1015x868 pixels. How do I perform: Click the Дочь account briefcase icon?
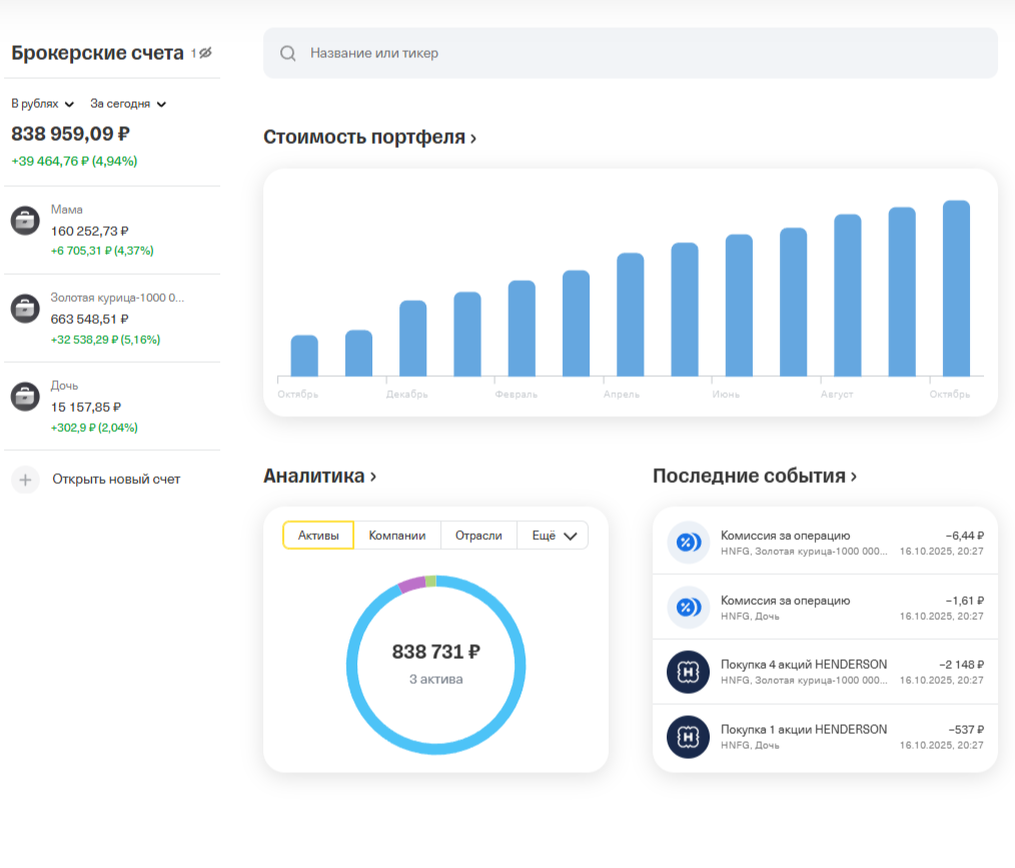click(25, 396)
